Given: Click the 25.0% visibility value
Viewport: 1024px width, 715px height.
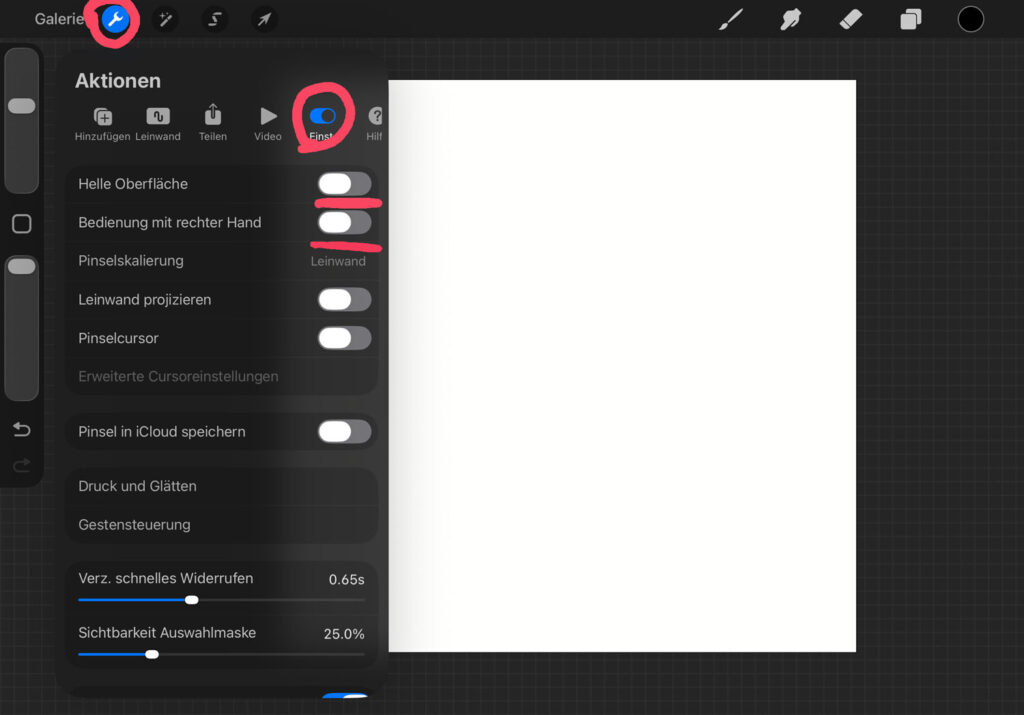Looking at the screenshot, I should 344,634.
